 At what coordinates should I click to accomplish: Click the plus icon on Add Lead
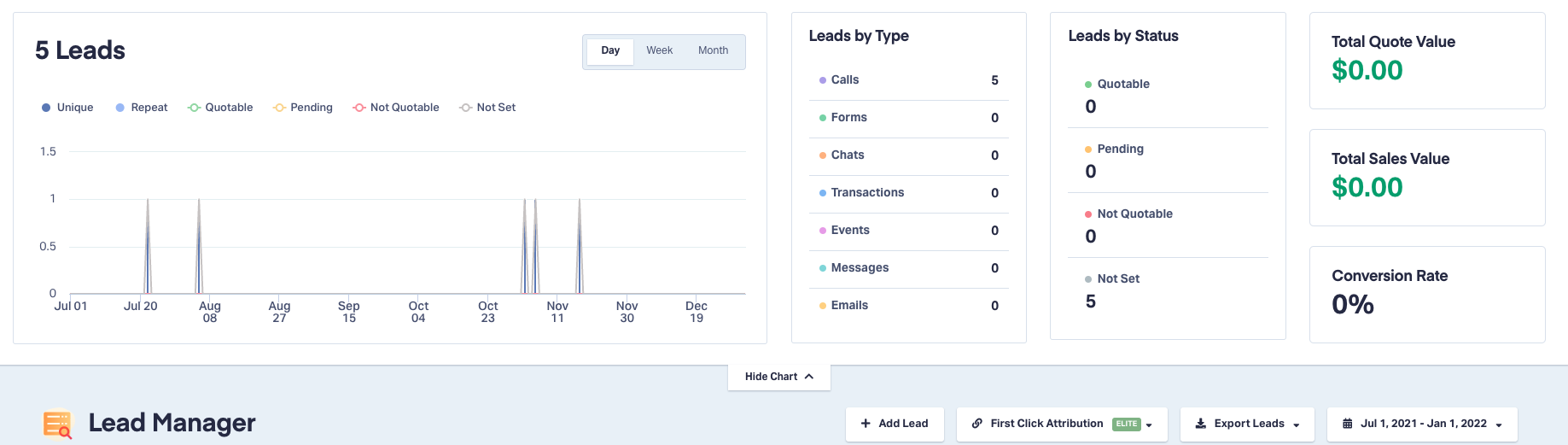point(866,424)
